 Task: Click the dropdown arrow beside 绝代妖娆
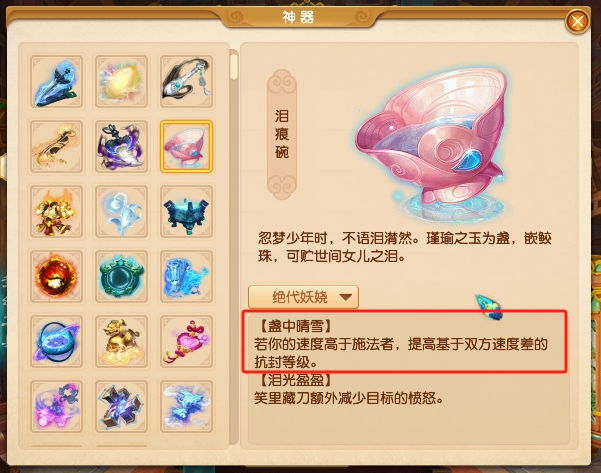(346, 297)
